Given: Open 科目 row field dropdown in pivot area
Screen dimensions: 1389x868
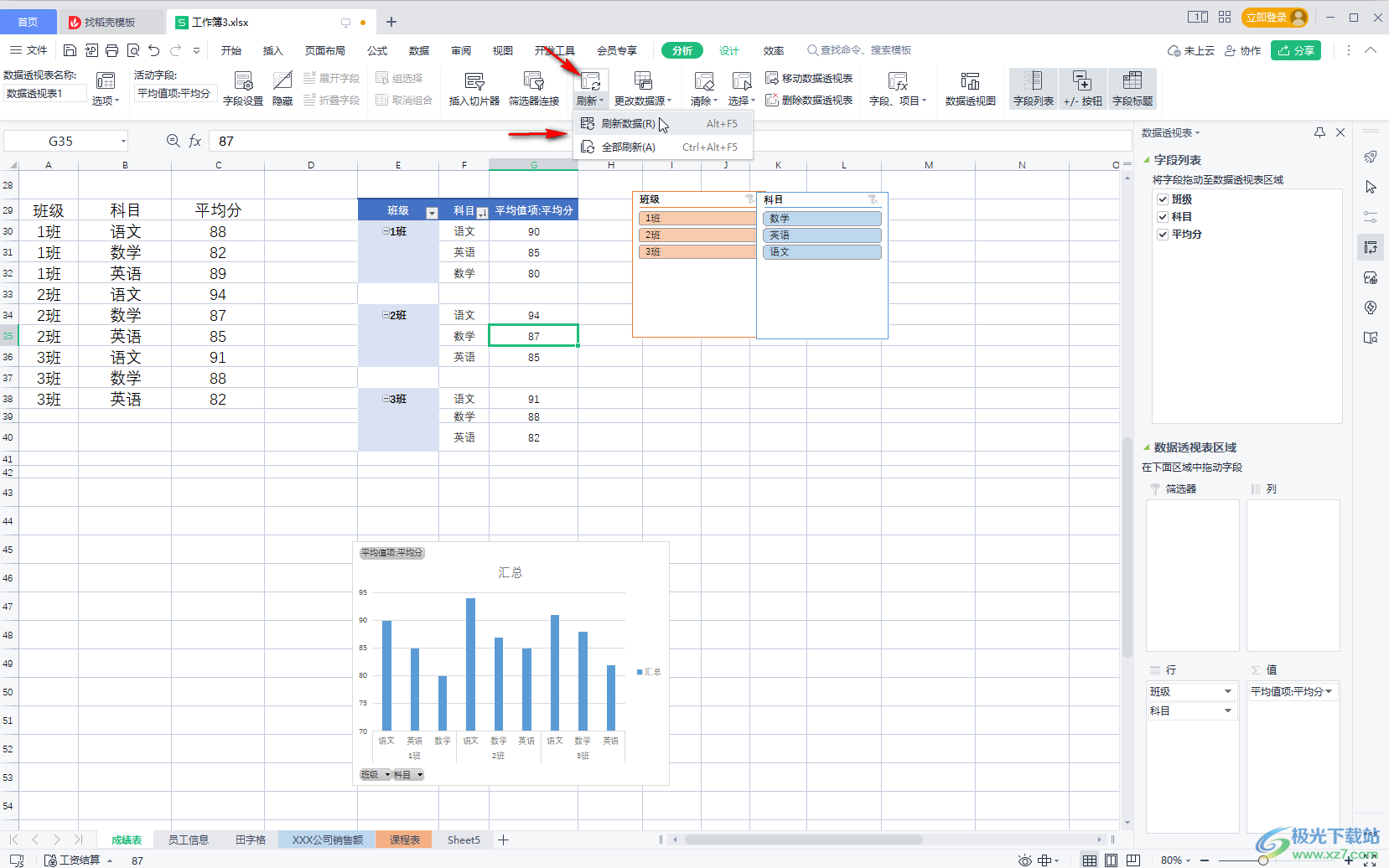Looking at the screenshot, I should 1228,710.
